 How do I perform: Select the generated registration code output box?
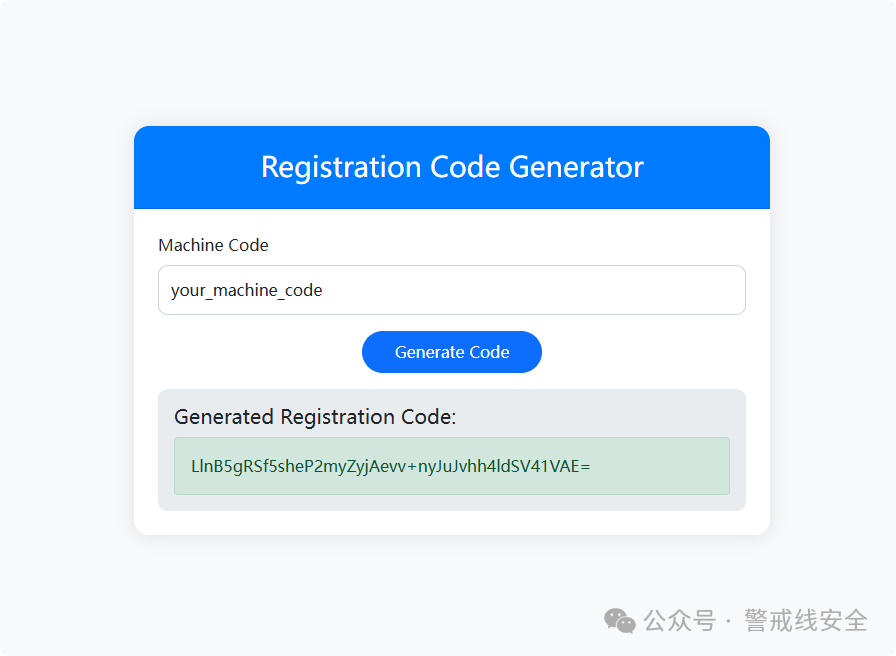[x=451, y=466]
